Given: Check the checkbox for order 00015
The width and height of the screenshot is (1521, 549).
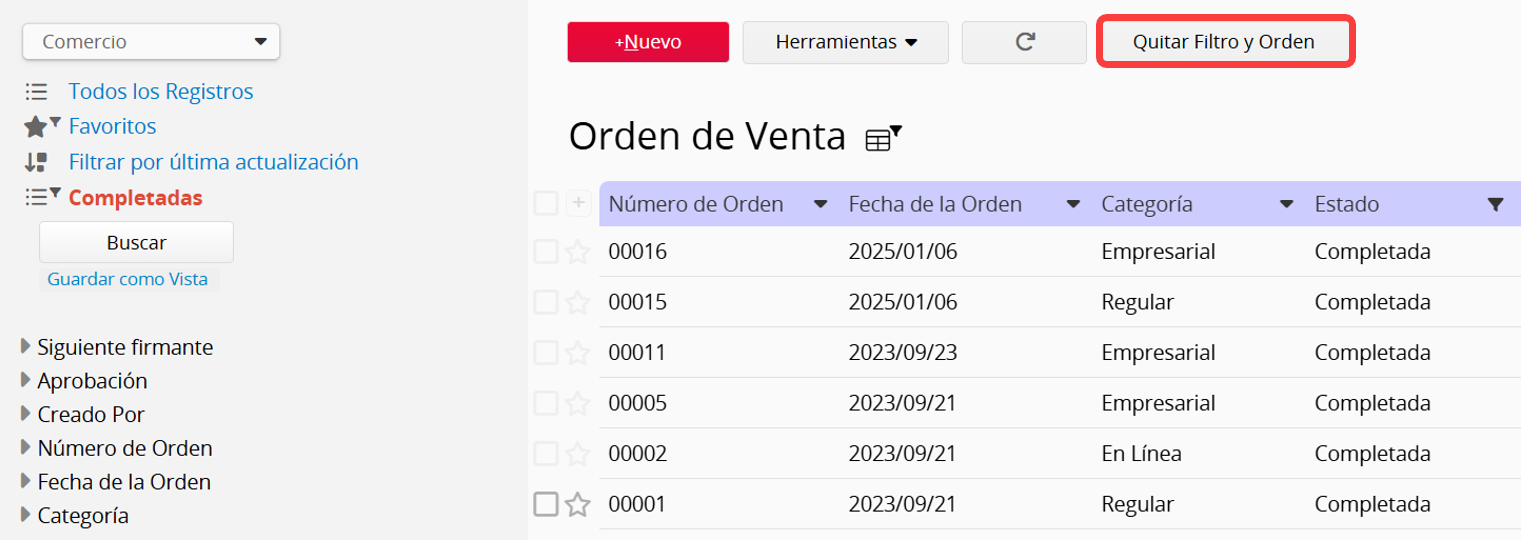Looking at the screenshot, I should click(545, 302).
